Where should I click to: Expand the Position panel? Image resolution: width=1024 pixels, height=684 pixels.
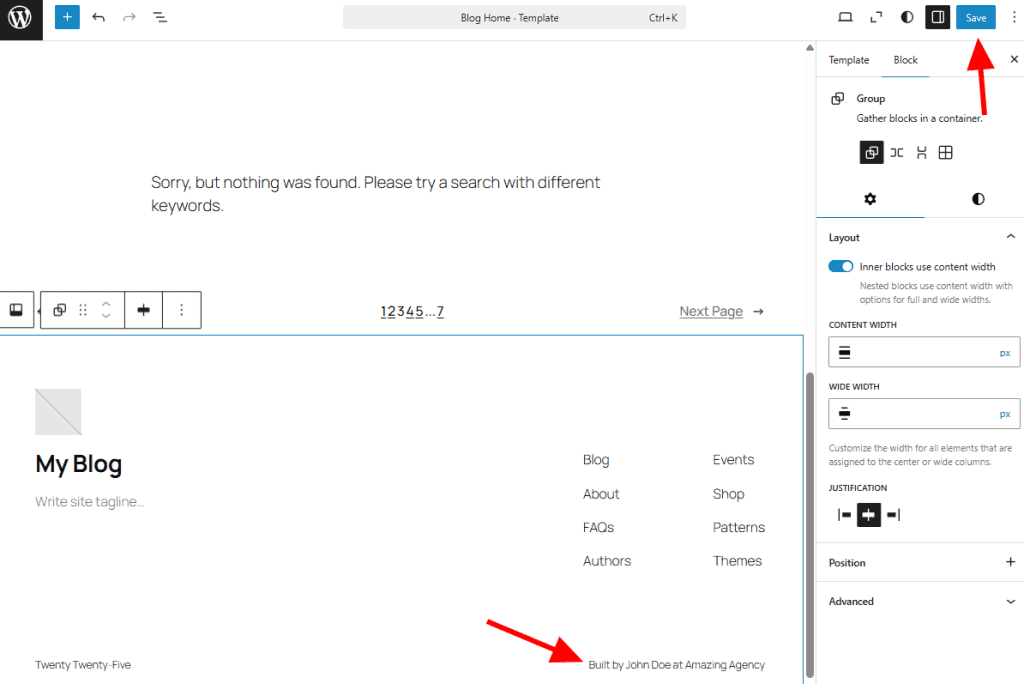pos(1009,562)
